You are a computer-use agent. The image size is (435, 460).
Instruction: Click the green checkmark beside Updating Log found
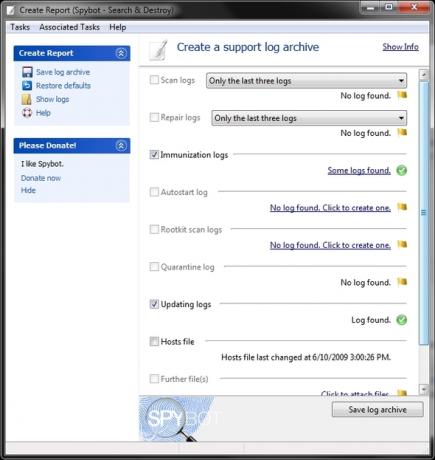pyautogui.click(x=402, y=320)
